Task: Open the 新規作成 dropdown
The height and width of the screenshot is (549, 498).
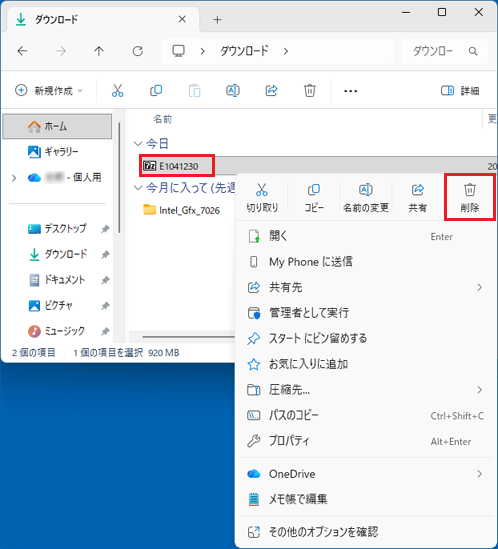Action: coord(49,91)
